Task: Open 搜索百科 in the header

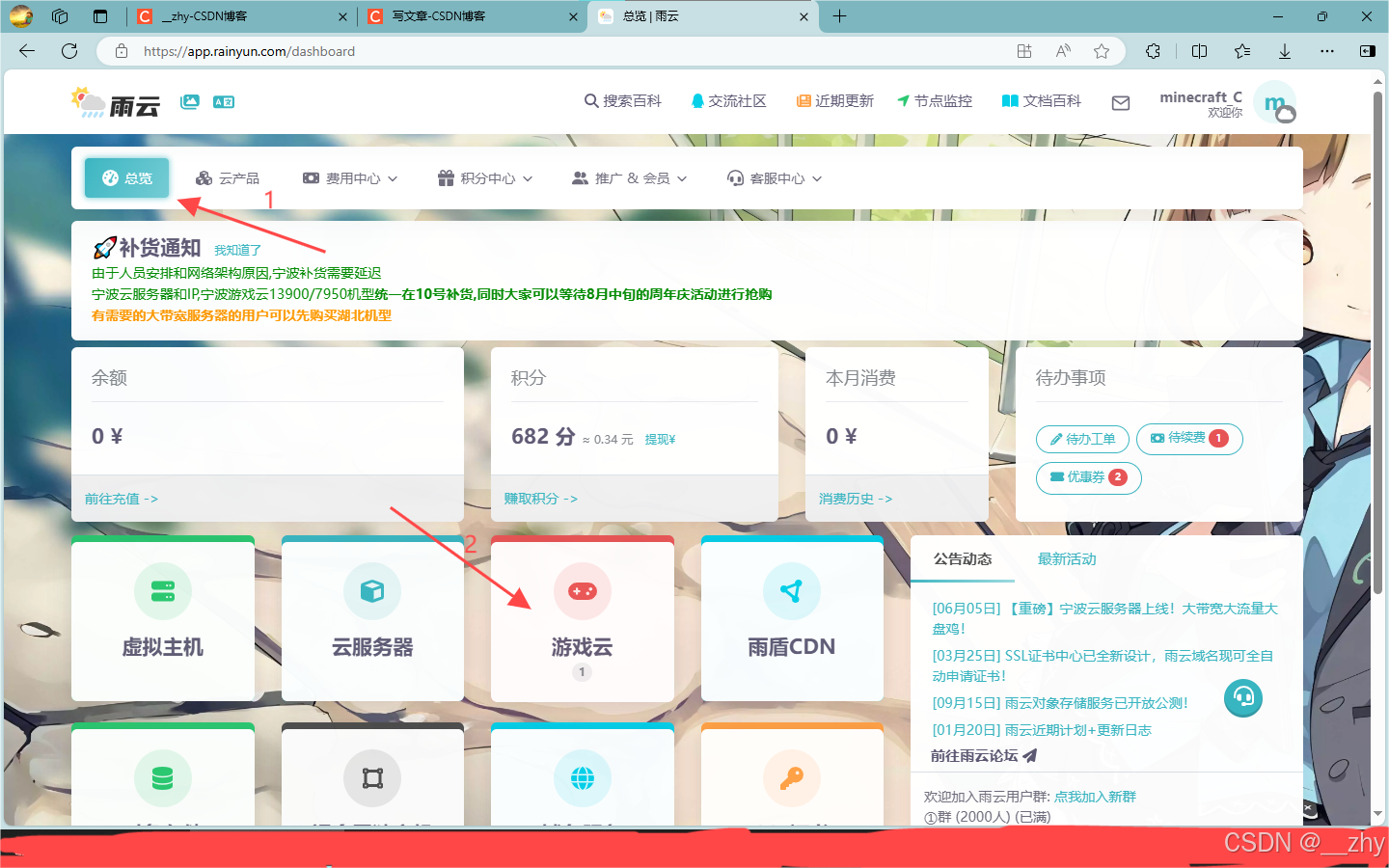Action: click(x=623, y=101)
